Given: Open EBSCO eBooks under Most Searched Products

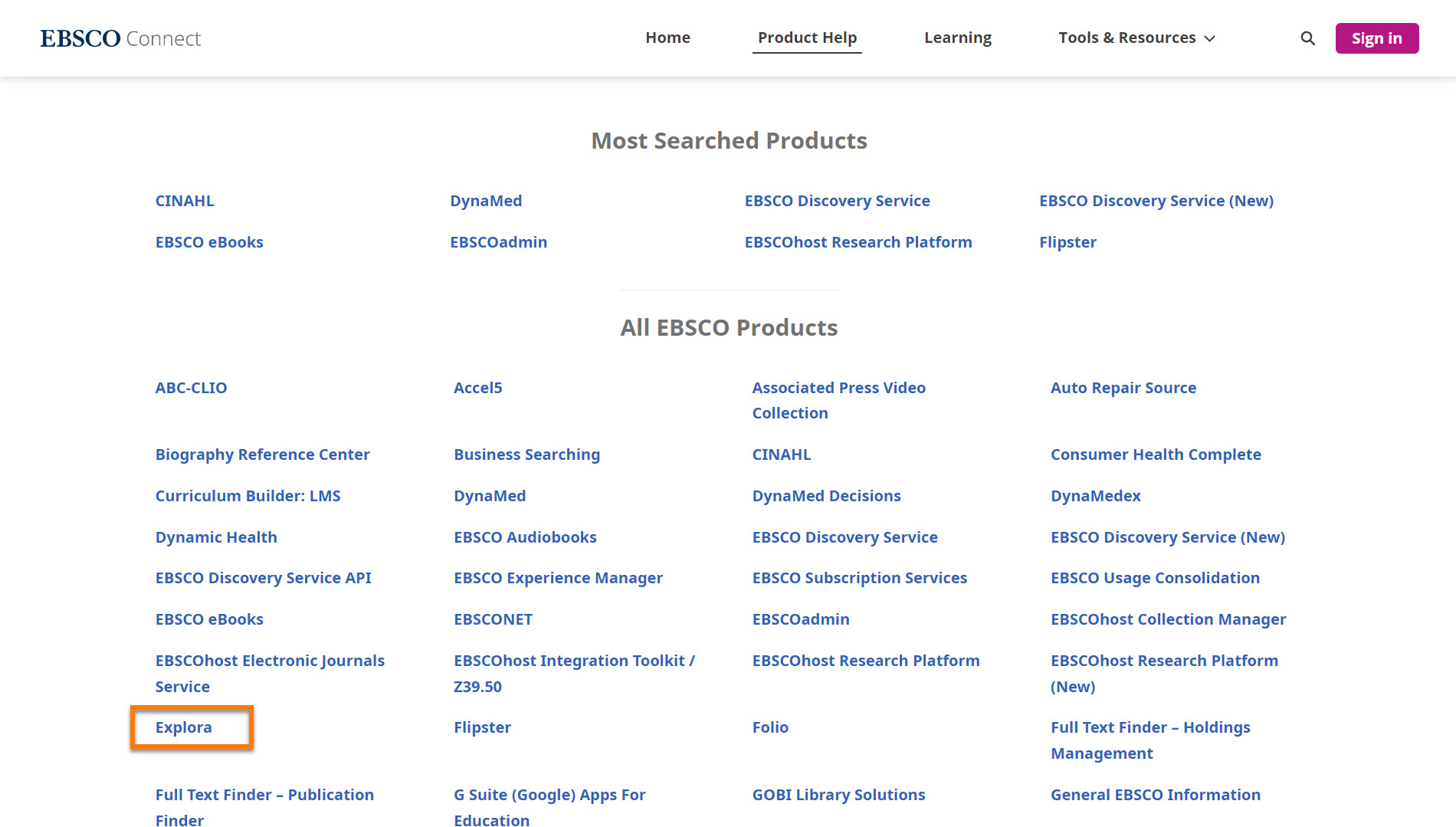Looking at the screenshot, I should (209, 242).
